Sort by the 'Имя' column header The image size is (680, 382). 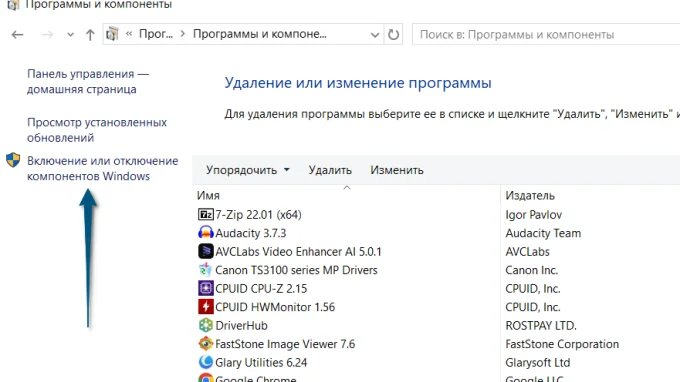[208, 196]
